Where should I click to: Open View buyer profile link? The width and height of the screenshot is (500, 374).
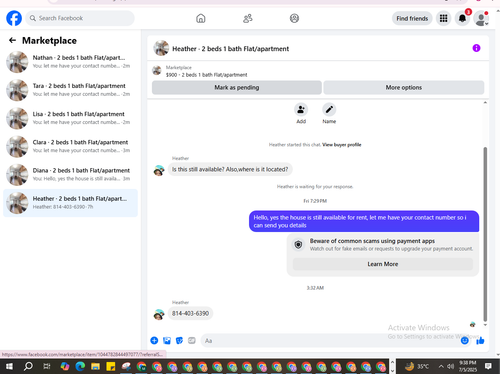click(x=342, y=145)
